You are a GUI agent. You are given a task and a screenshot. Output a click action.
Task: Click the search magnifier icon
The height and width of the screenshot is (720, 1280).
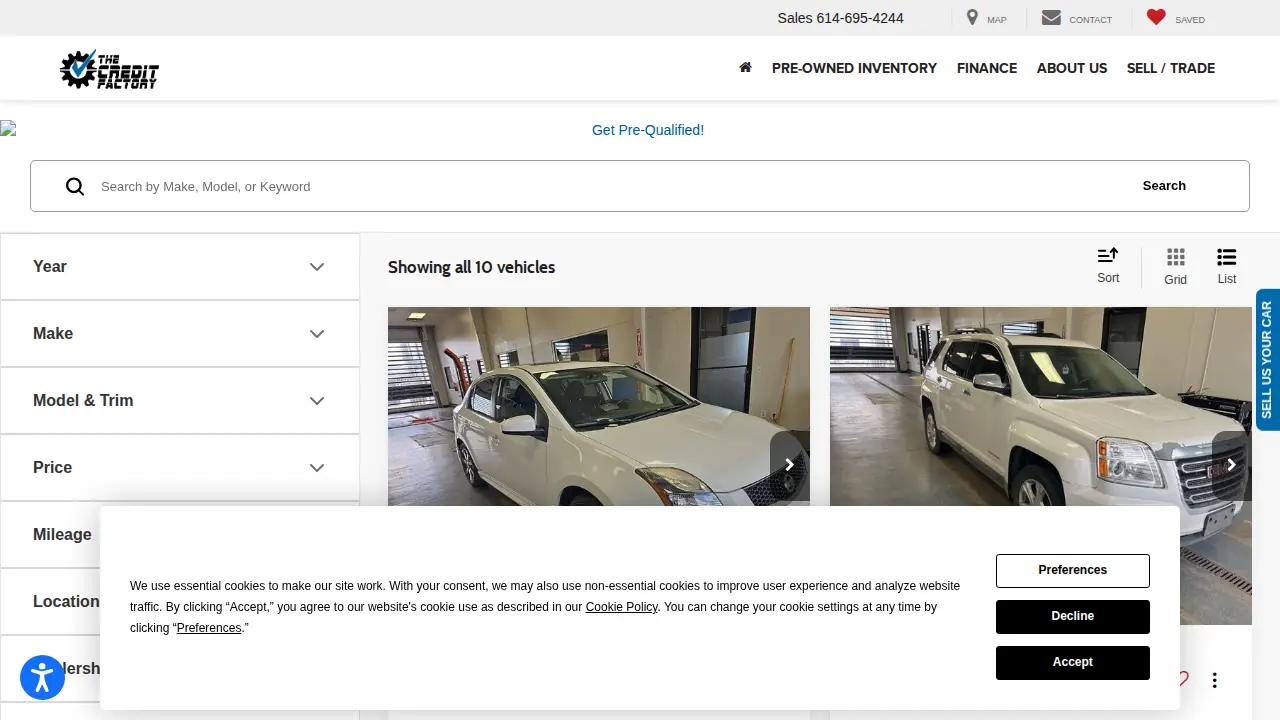pyautogui.click(x=75, y=186)
